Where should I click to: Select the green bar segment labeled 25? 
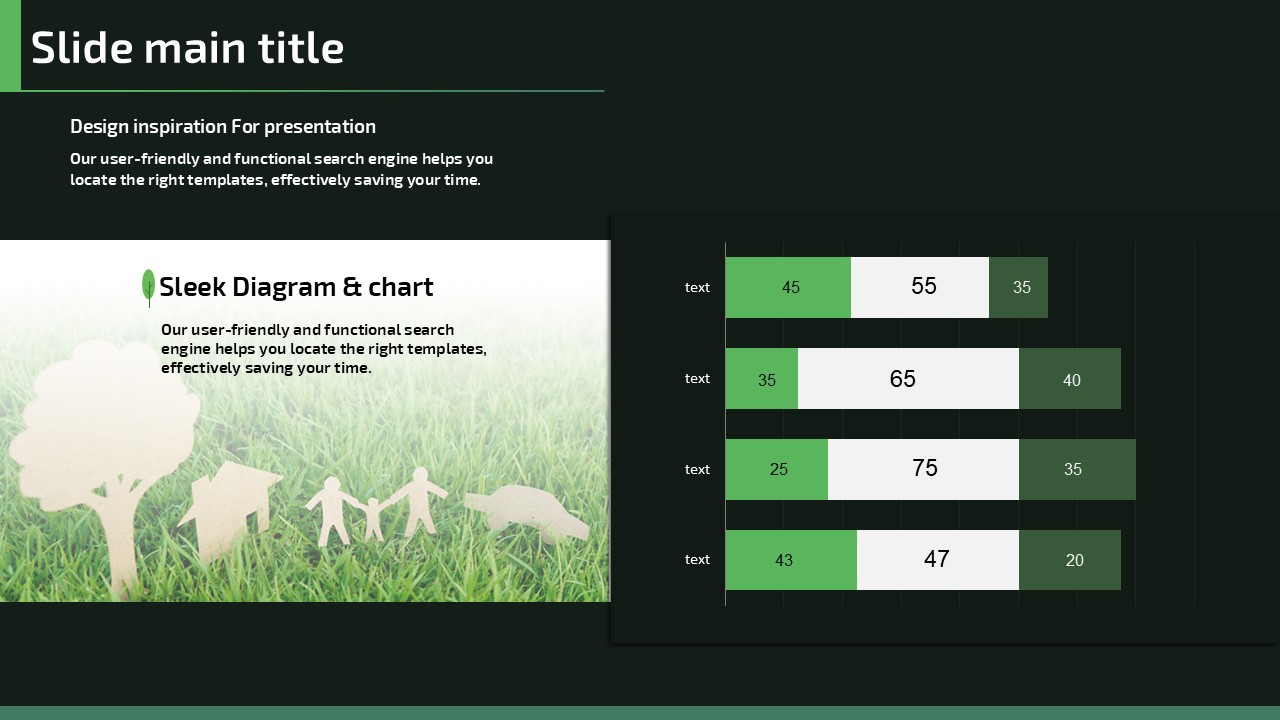tap(777, 469)
